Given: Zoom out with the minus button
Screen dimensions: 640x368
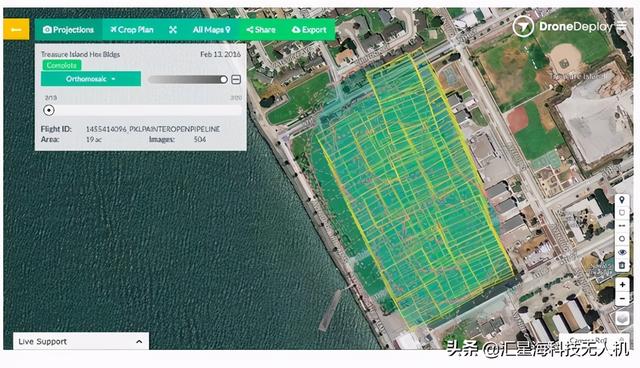Looking at the screenshot, I should [x=622, y=299].
